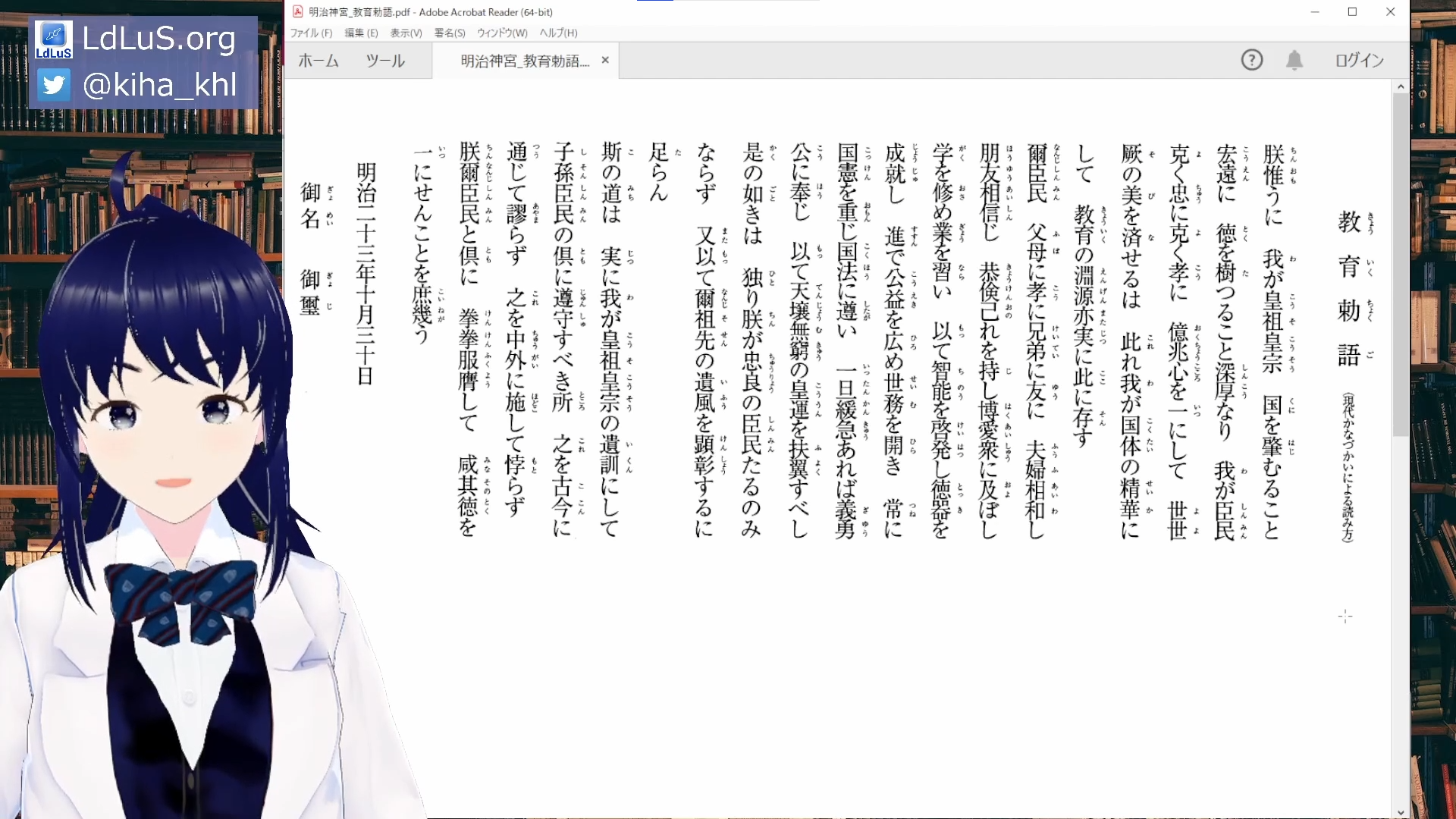Open the ウィンドウ(W) menu
The height and width of the screenshot is (819, 1456).
(x=502, y=33)
